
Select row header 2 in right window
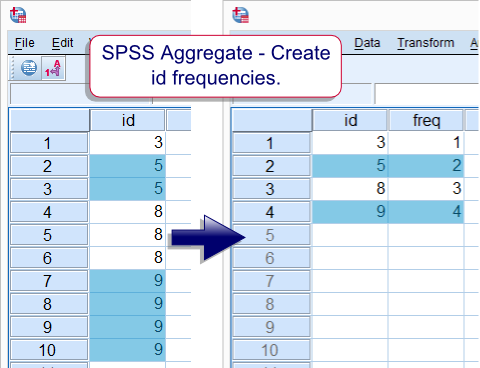[272, 166]
